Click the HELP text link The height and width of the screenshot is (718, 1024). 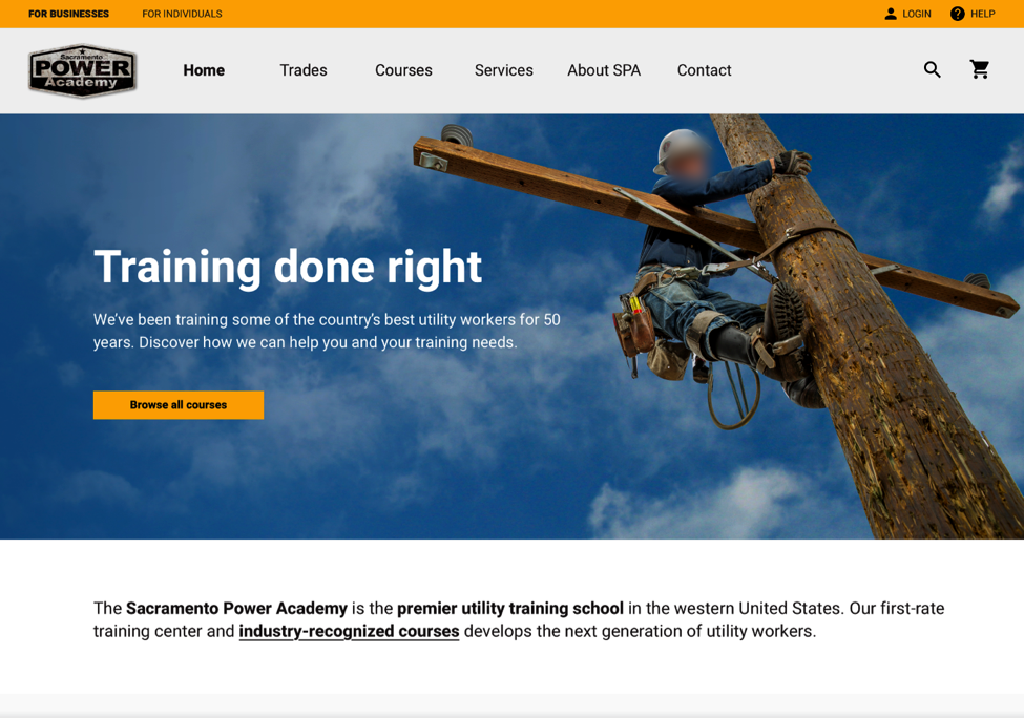coord(983,14)
